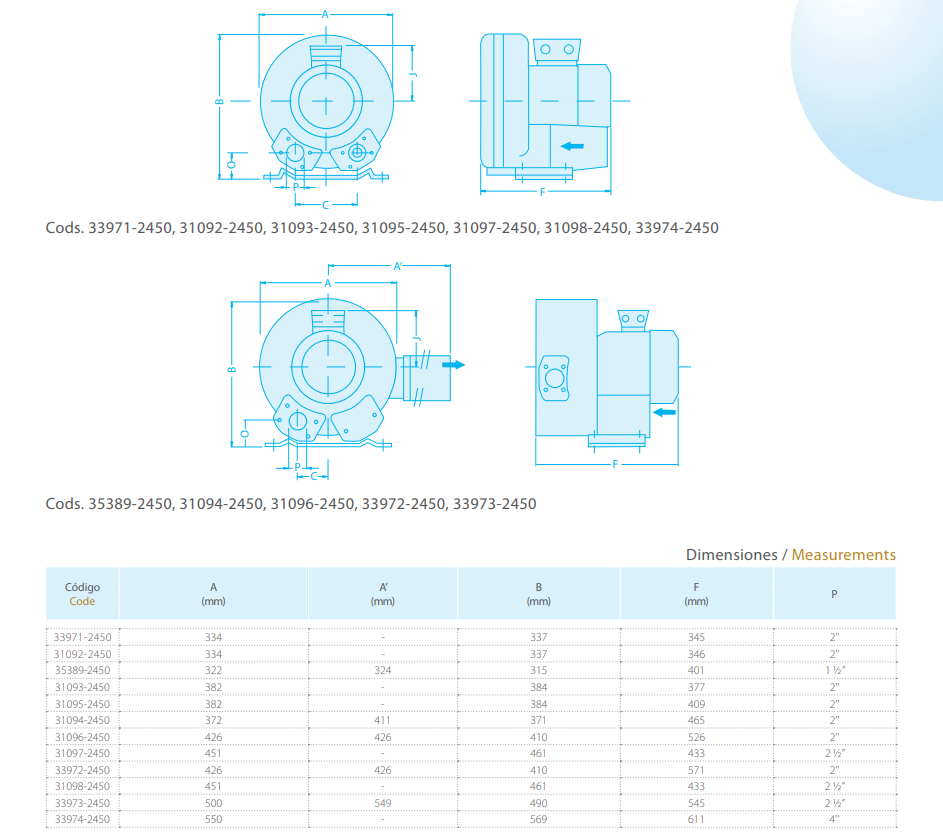943x840 pixels.
Task: Click the B value 315 for 35389-2450
Action: click(539, 670)
